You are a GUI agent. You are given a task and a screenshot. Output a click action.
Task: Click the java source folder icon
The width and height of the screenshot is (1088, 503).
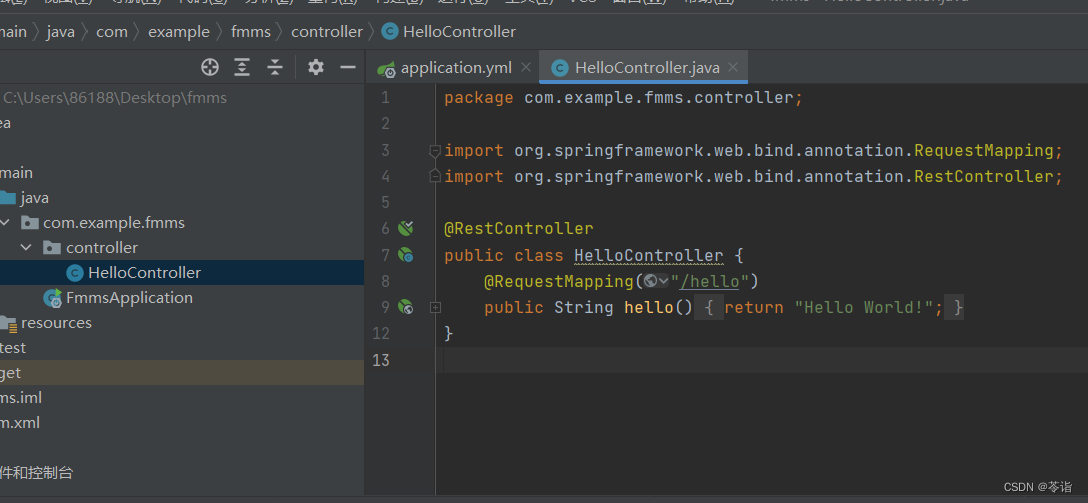click(8, 198)
